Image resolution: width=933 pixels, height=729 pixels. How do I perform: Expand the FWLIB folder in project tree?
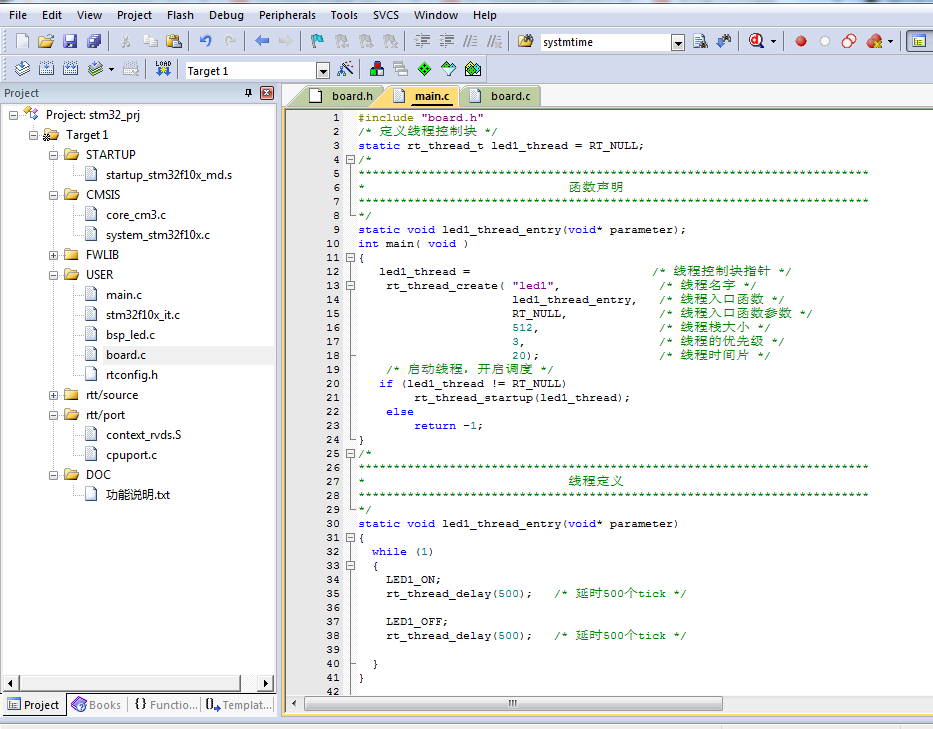(54, 255)
